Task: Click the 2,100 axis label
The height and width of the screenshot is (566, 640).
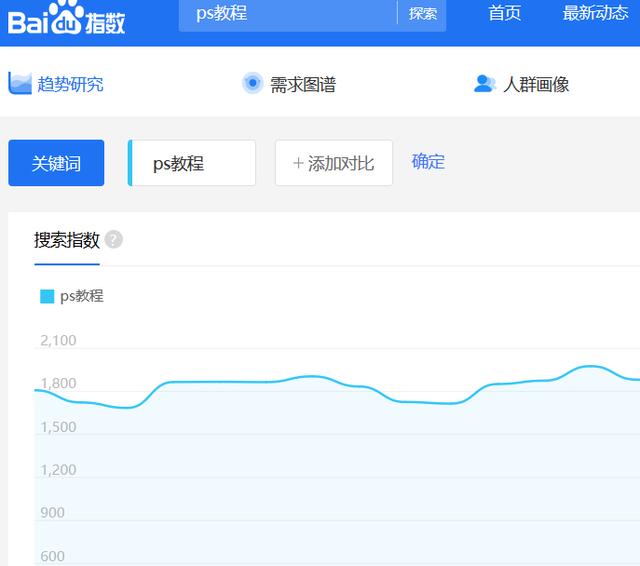Action: tap(58, 340)
